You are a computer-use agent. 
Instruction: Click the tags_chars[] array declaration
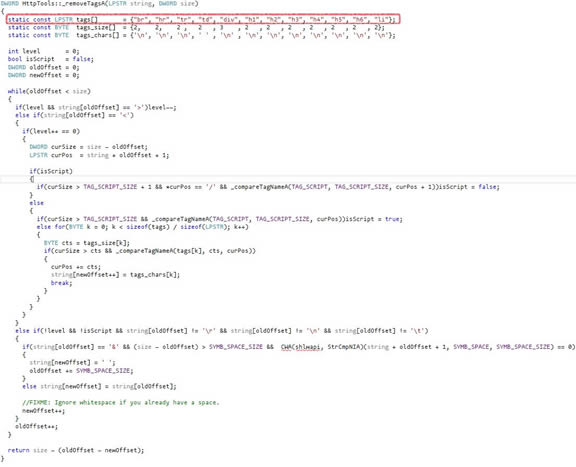[202, 36]
